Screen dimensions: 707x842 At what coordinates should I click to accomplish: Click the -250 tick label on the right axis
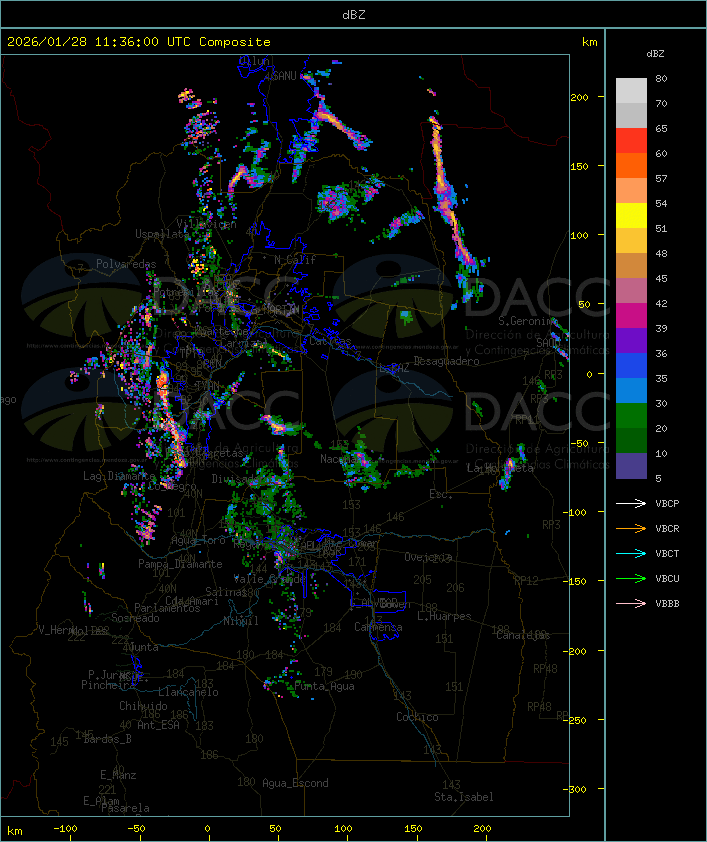[576, 720]
